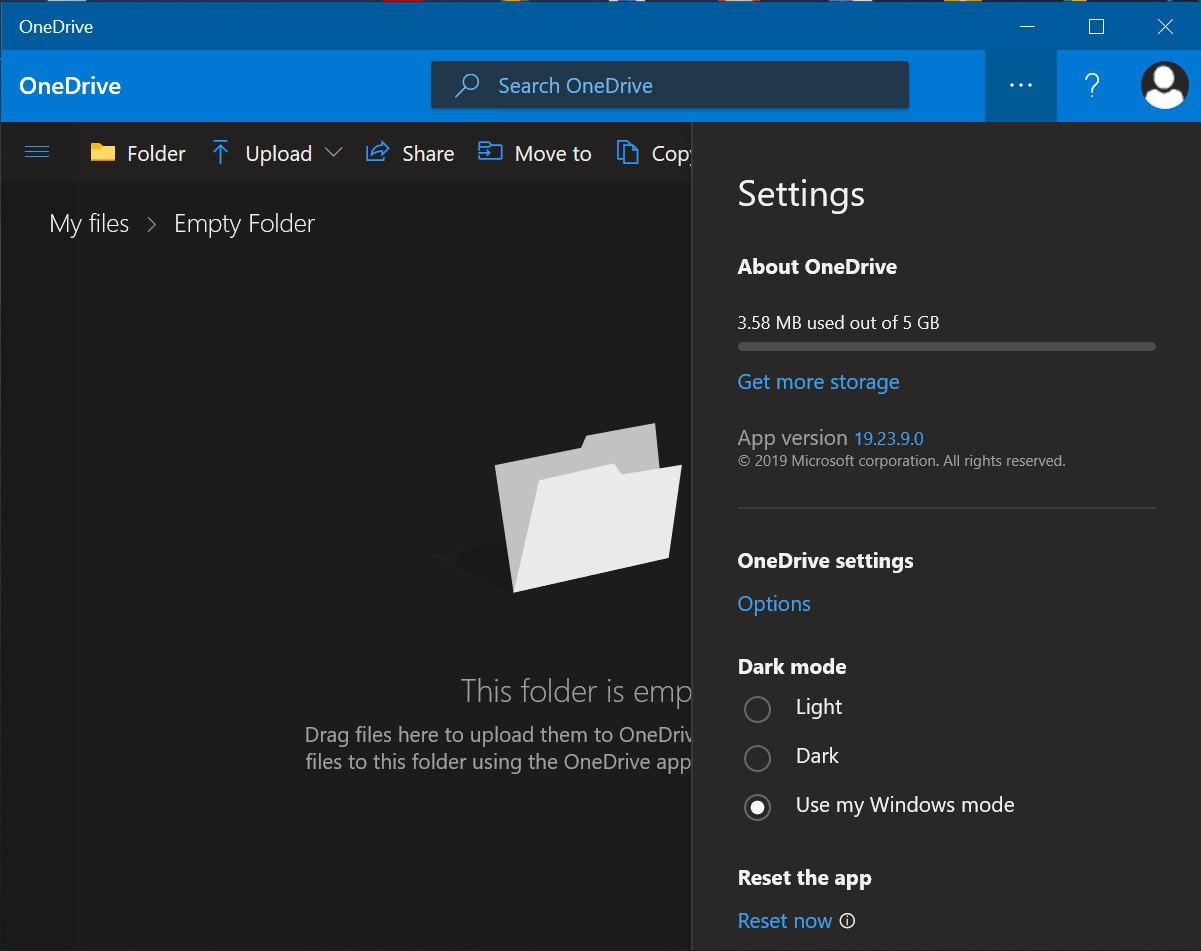Open the question mark help

click(x=1092, y=86)
